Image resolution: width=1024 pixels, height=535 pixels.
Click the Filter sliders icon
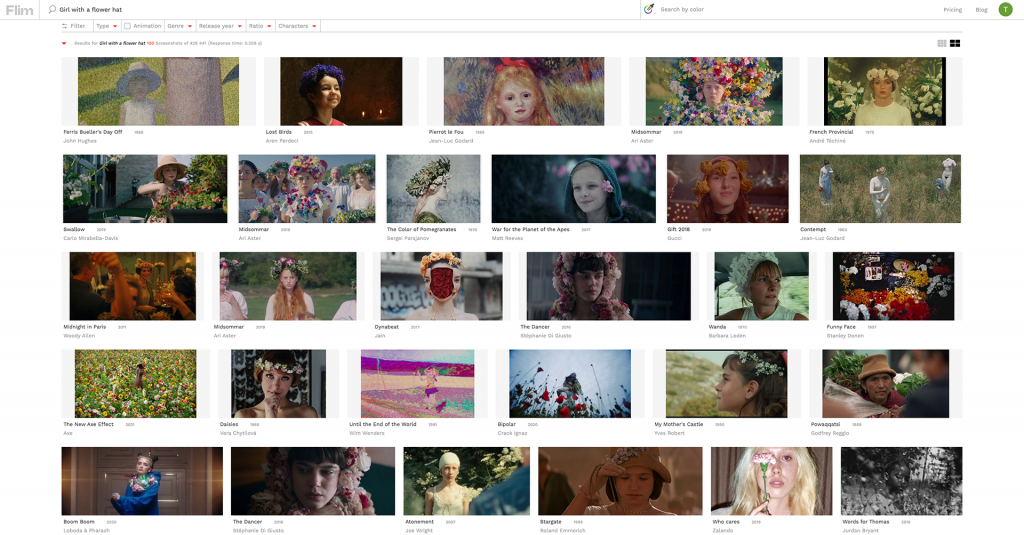click(65, 26)
